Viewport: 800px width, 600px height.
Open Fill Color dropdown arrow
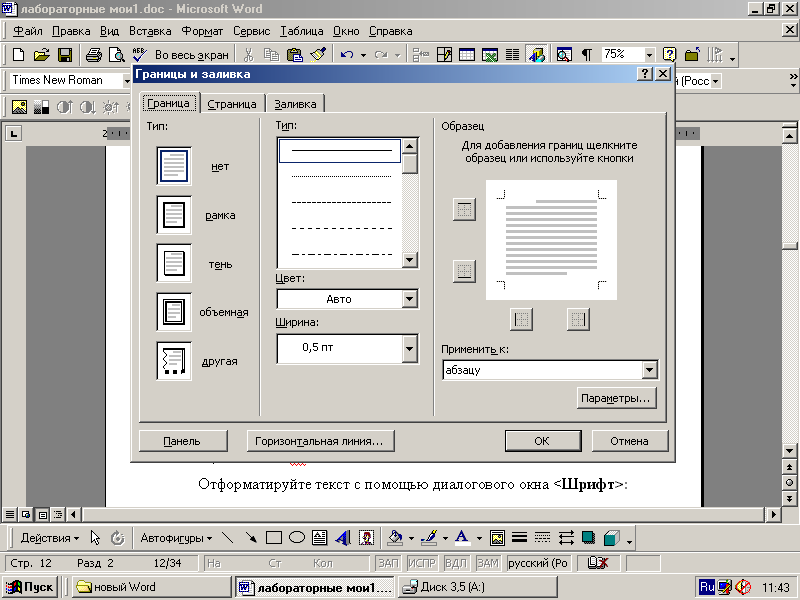coord(411,538)
